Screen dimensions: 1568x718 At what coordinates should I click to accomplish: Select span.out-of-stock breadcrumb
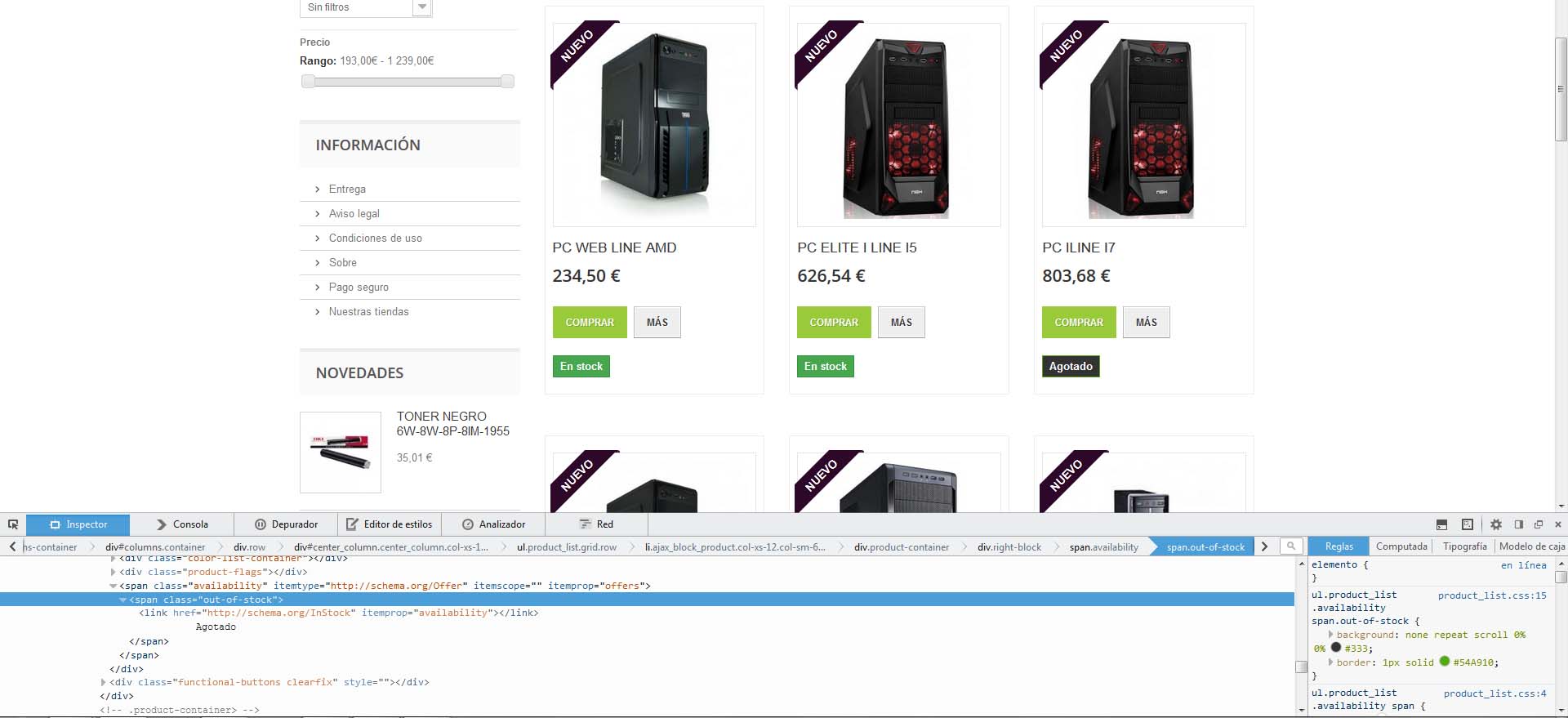point(1205,547)
